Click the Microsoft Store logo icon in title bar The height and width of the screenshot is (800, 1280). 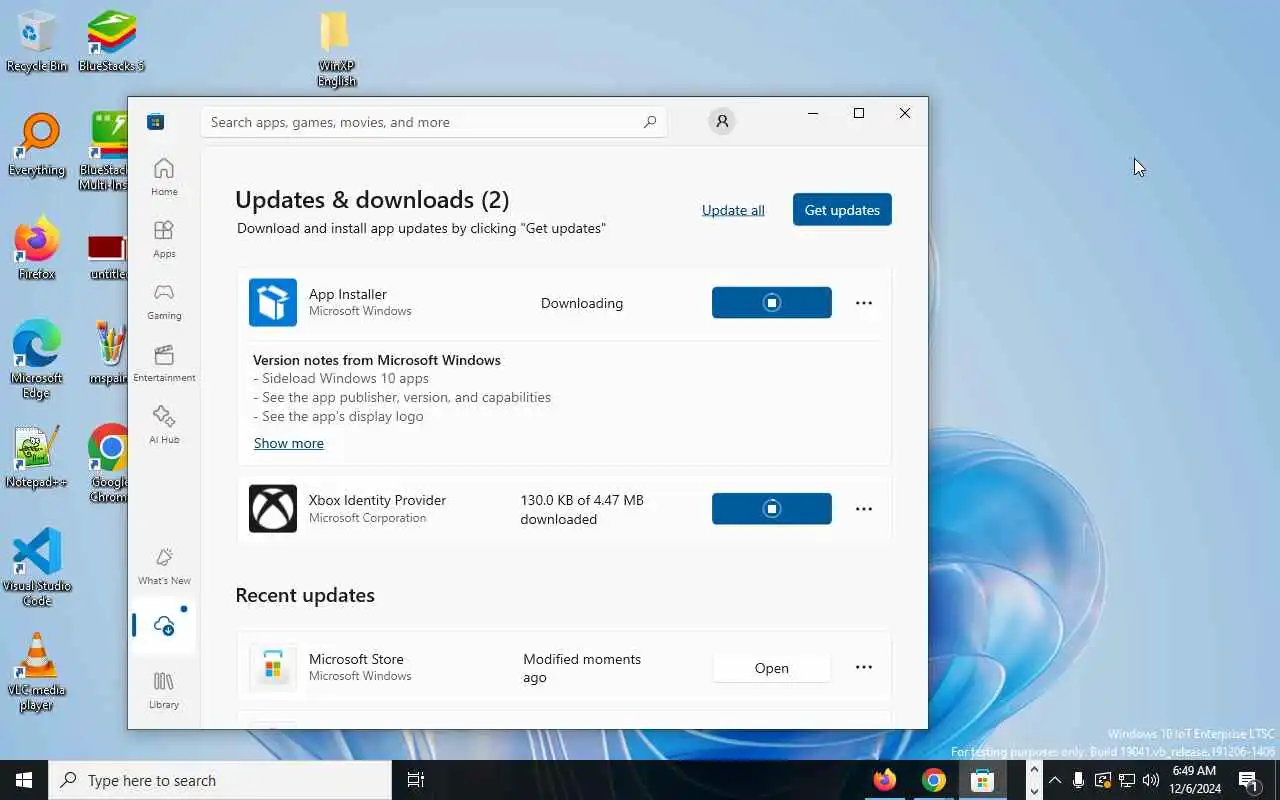tap(155, 122)
